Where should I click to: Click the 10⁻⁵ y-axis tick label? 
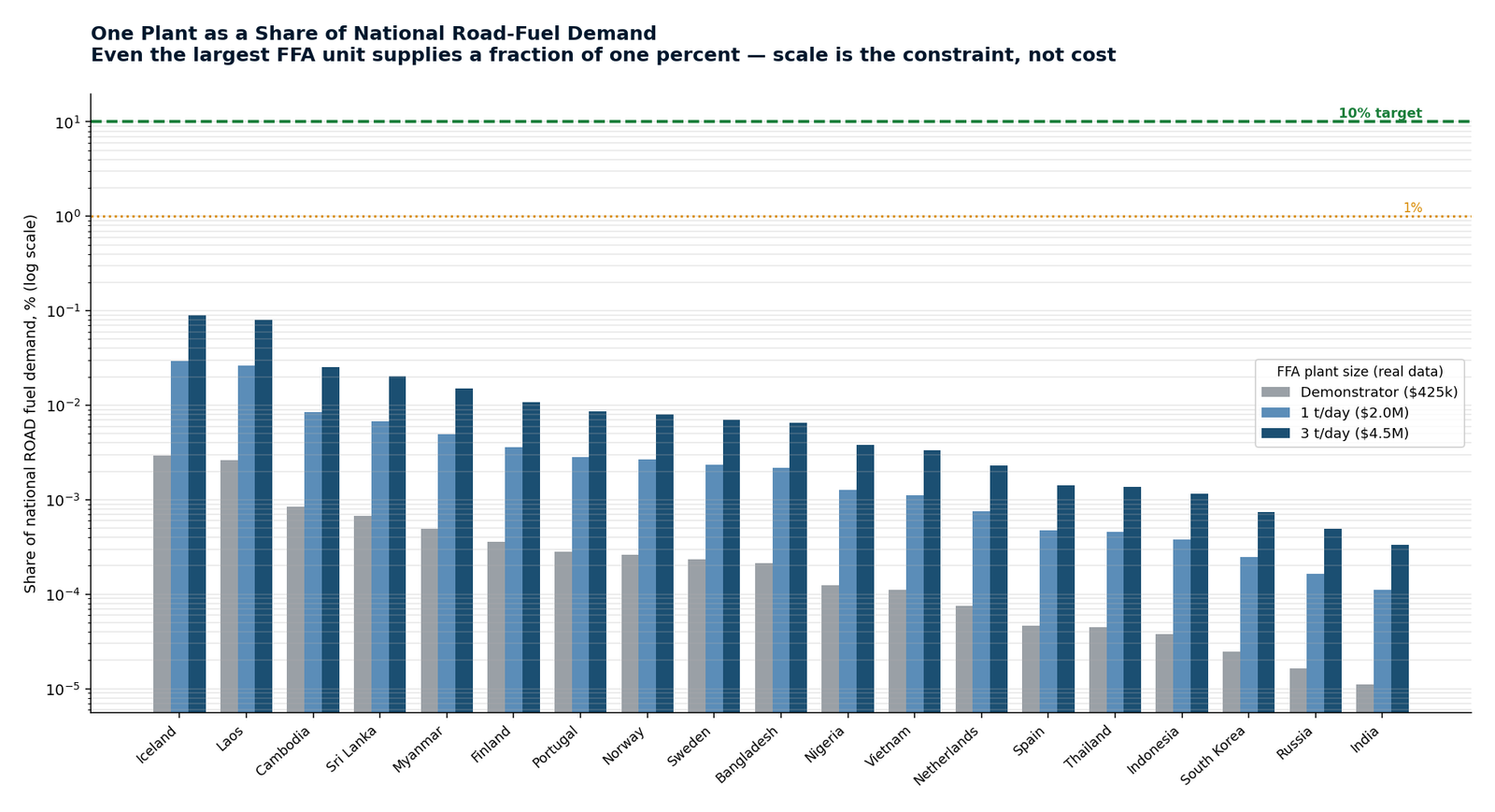pyautogui.click(x=64, y=689)
